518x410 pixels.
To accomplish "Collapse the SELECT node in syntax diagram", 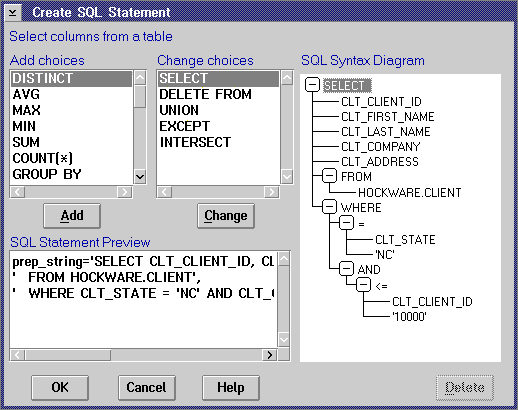I will point(312,85).
